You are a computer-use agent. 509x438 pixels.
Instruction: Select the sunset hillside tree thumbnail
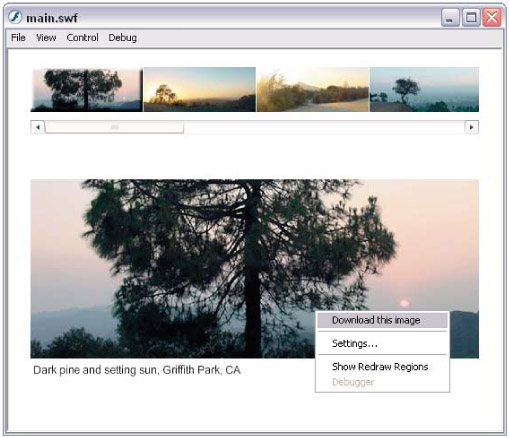click(200, 89)
